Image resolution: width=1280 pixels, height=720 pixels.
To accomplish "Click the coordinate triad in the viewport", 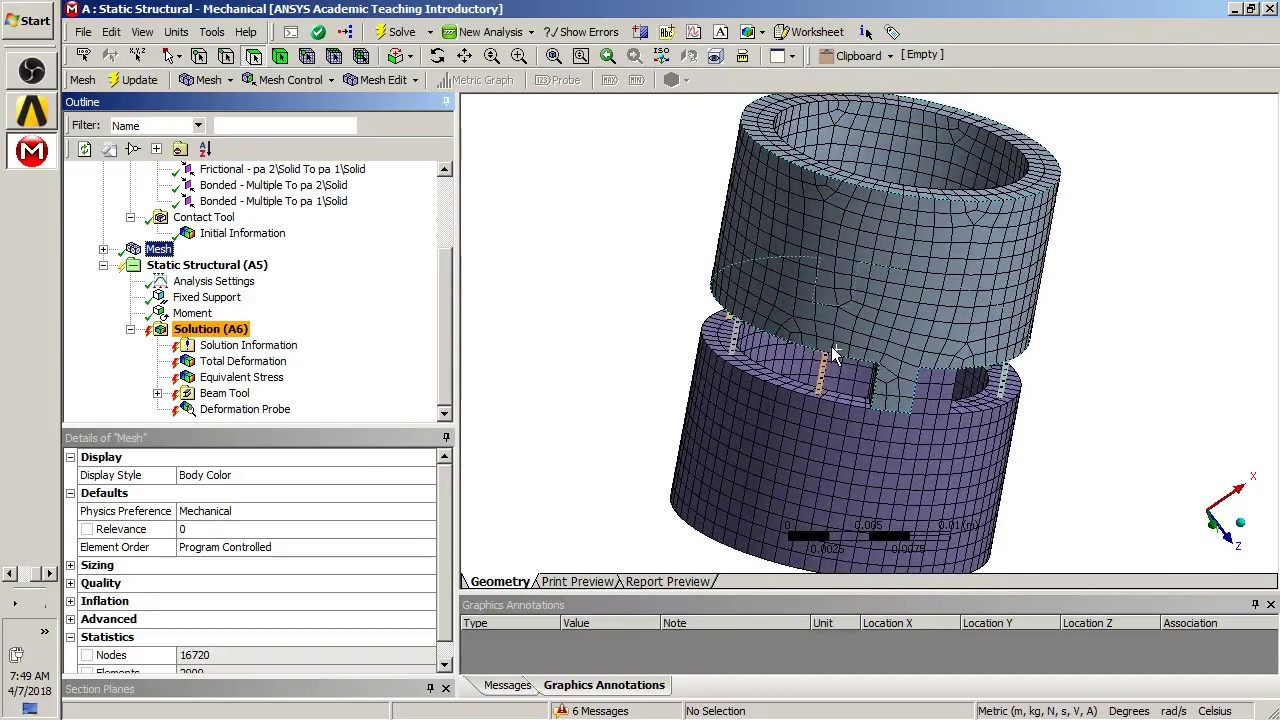I will [x=1229, y=512].
